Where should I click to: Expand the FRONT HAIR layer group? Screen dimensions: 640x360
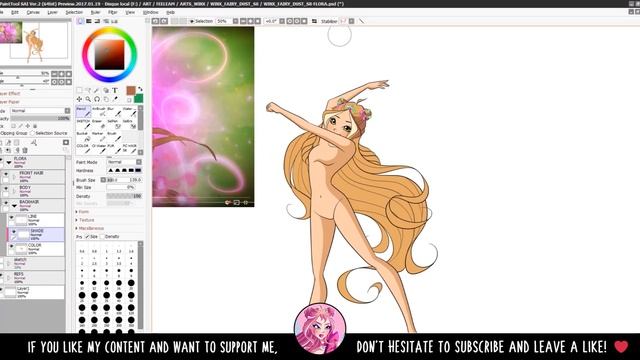click(x=14, y=177)
